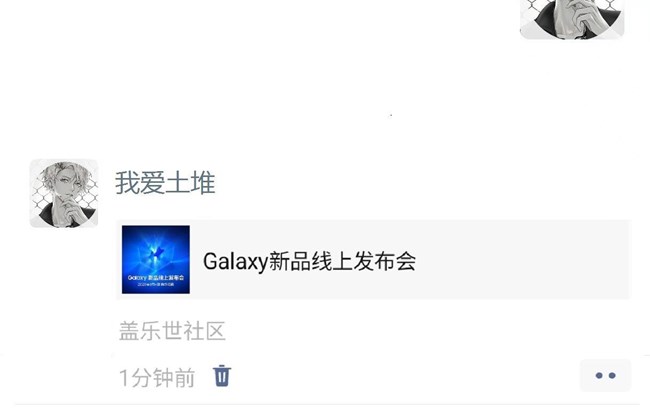
Task: Click the empty gray area of the shared card
Action: pos(522,260)
